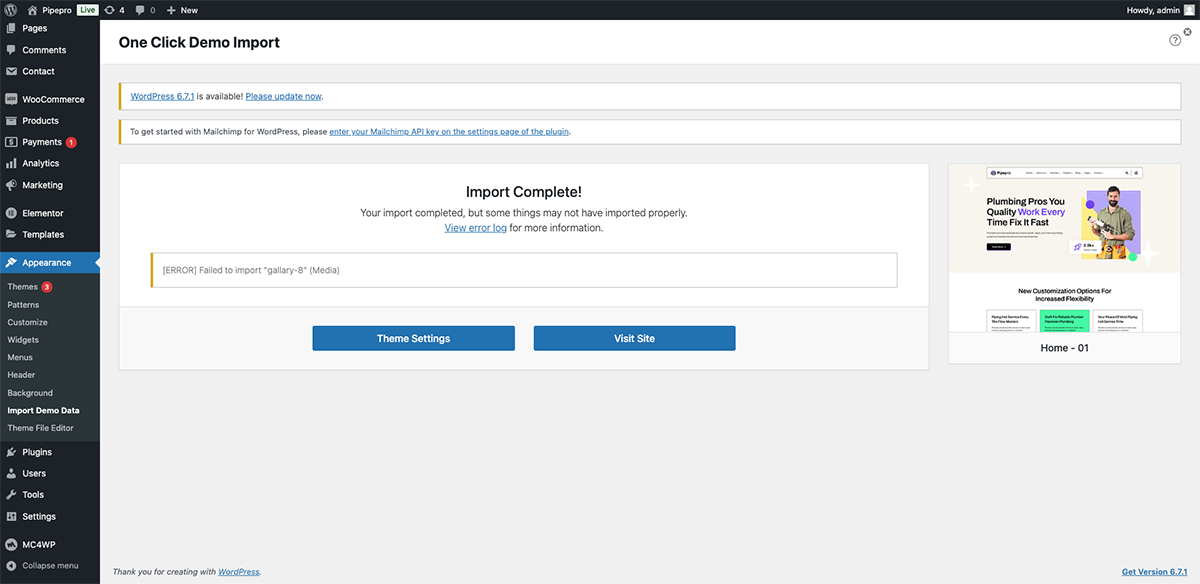Open the updates icon showing 4
This screenshot has height=584, width=1200.
(109, 10)
